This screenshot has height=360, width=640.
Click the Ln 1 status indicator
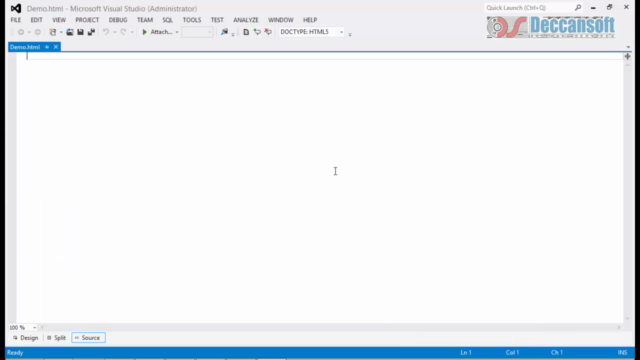coord(466,352)
